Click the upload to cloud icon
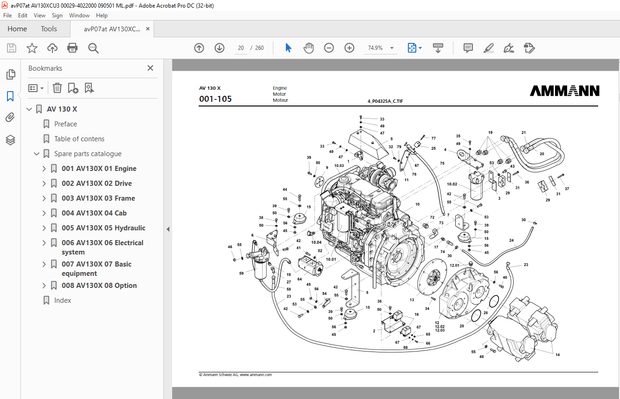620x399 pixels. pos(52,48)
